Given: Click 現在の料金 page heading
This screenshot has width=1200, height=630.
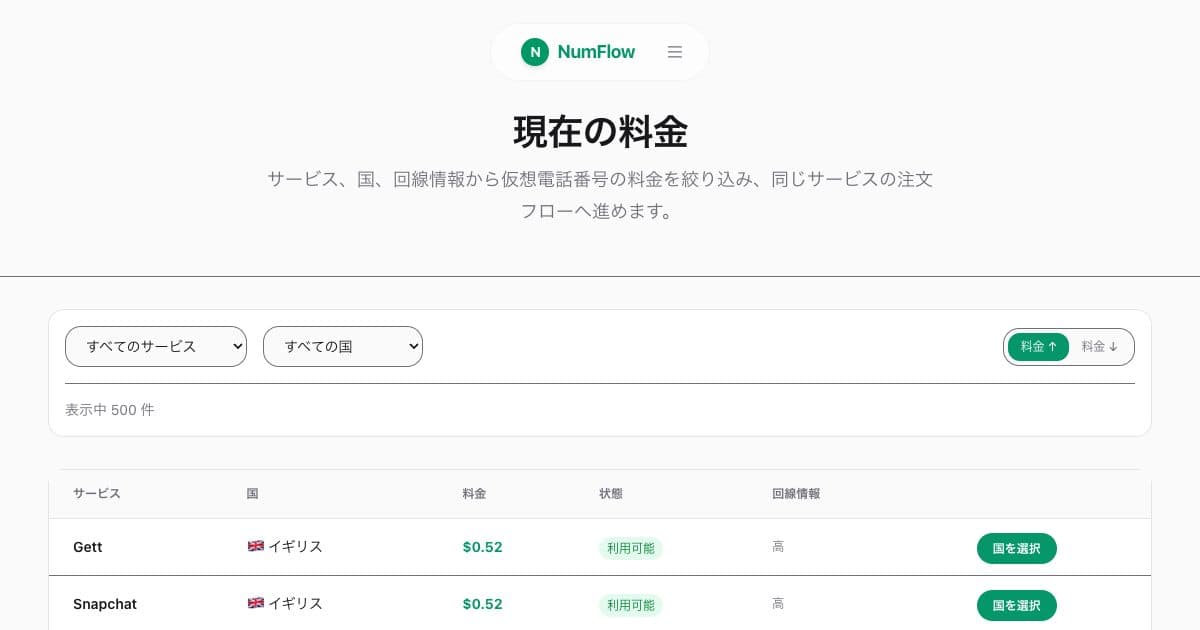Looking at the screenshot, I should 600,132.
